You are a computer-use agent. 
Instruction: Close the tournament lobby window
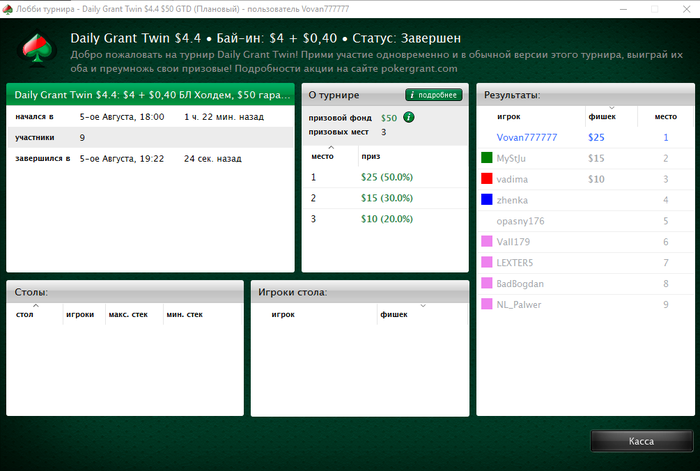coord(687,9)
